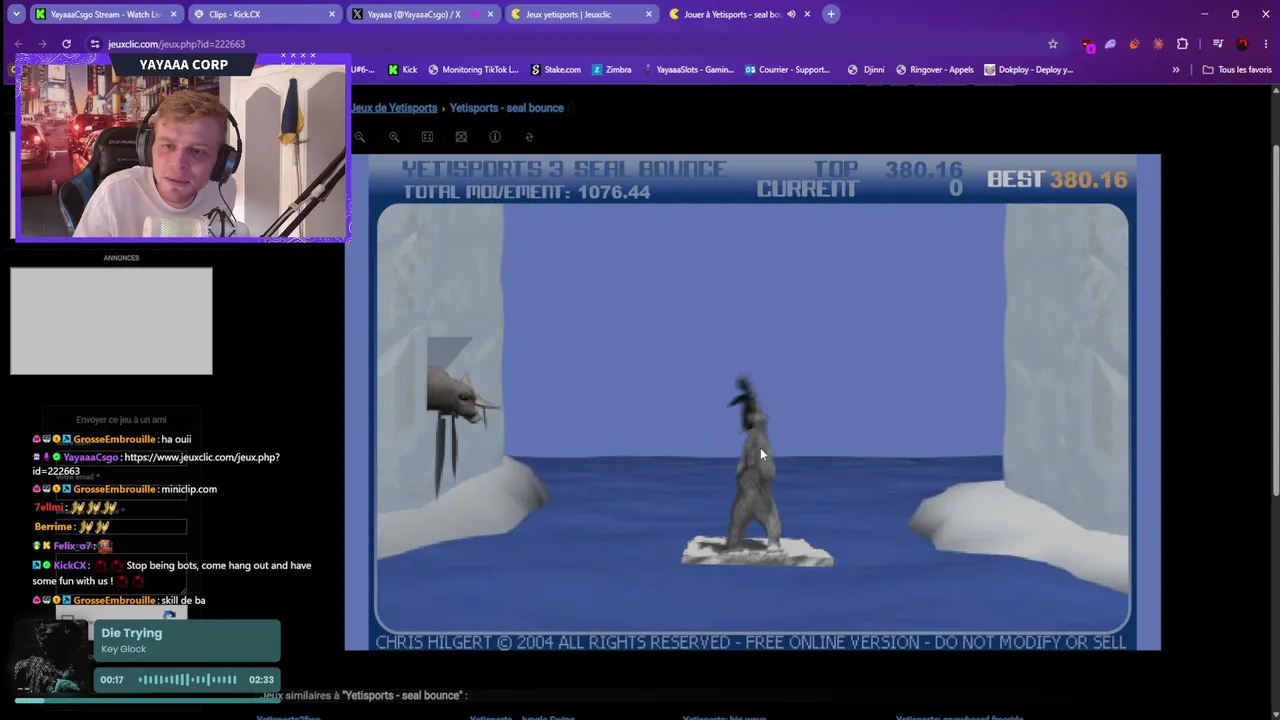View site information for jeuxclic.com
The width and height of the screenshot is (1280, 720).
(x=94, y=44)
